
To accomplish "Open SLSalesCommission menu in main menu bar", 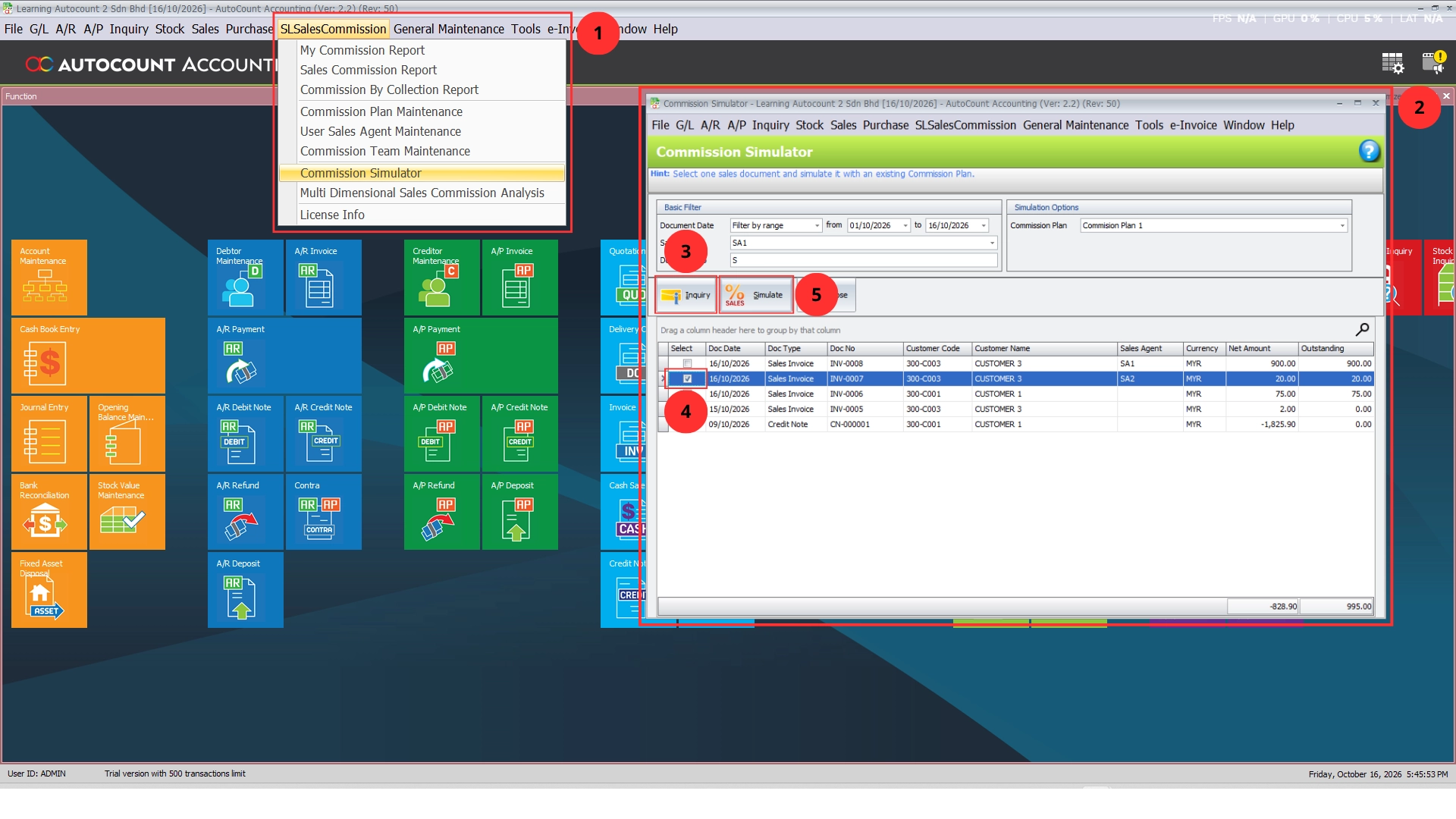I will pyautogui.click(x=333, y=29).
